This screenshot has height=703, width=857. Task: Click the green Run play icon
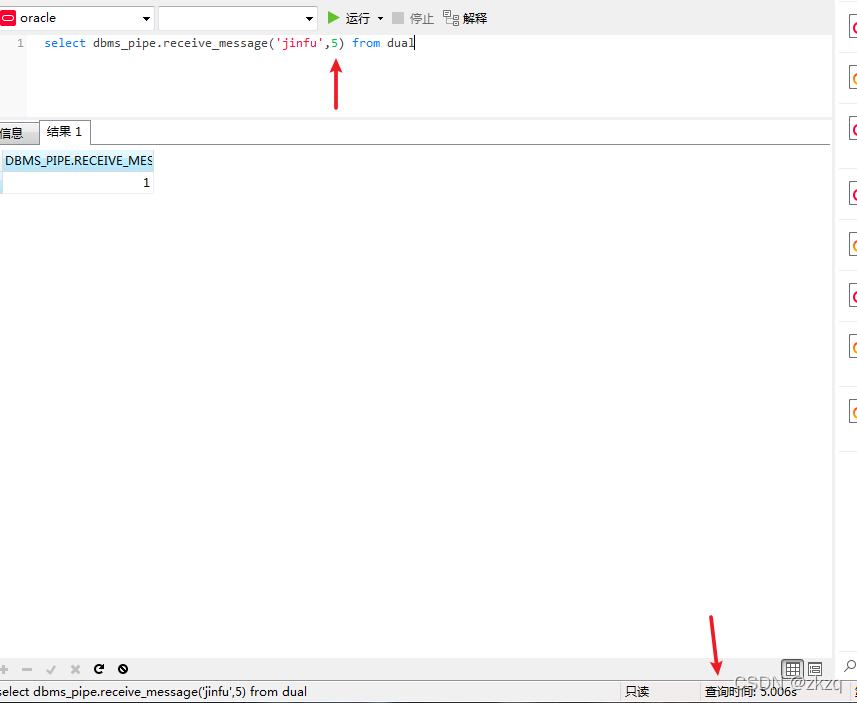[x=333, y=18]
